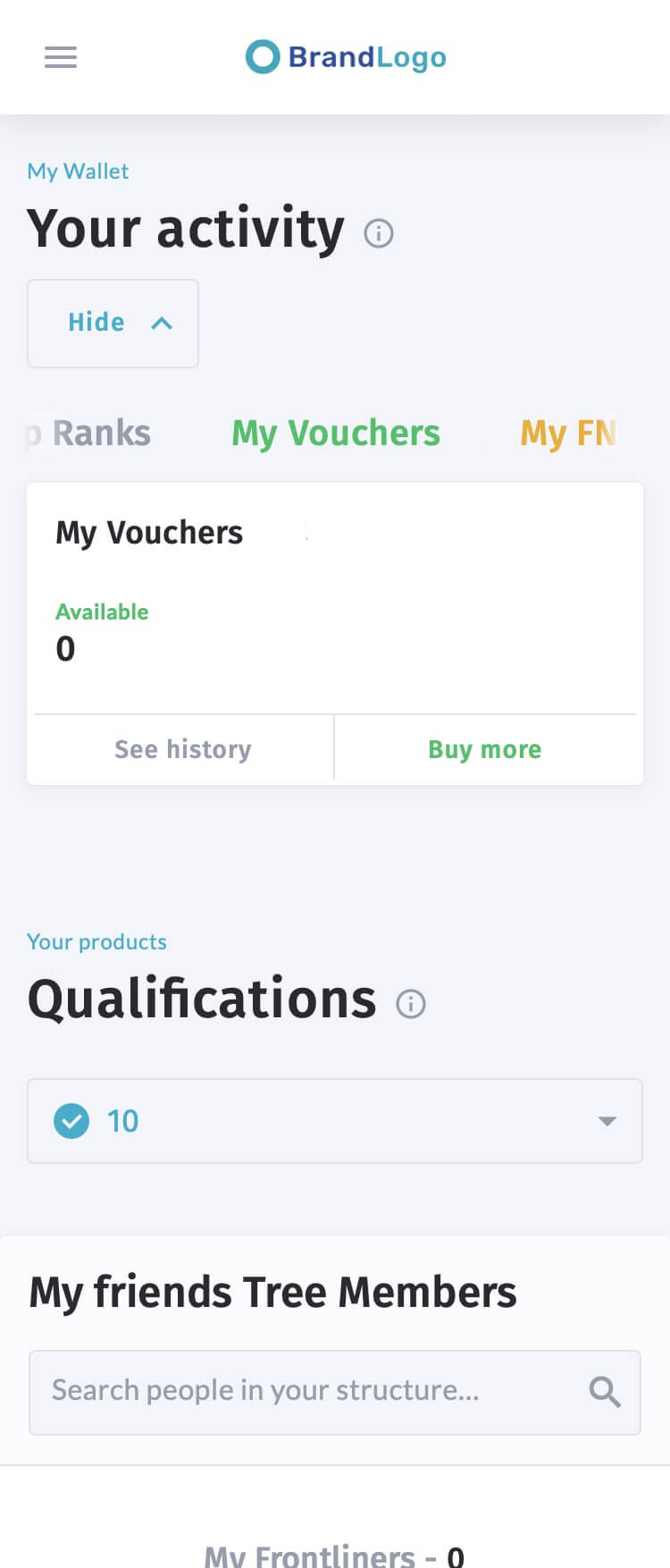Open the hamburger navigation menu
The image size is (670, 1568).
61,57
